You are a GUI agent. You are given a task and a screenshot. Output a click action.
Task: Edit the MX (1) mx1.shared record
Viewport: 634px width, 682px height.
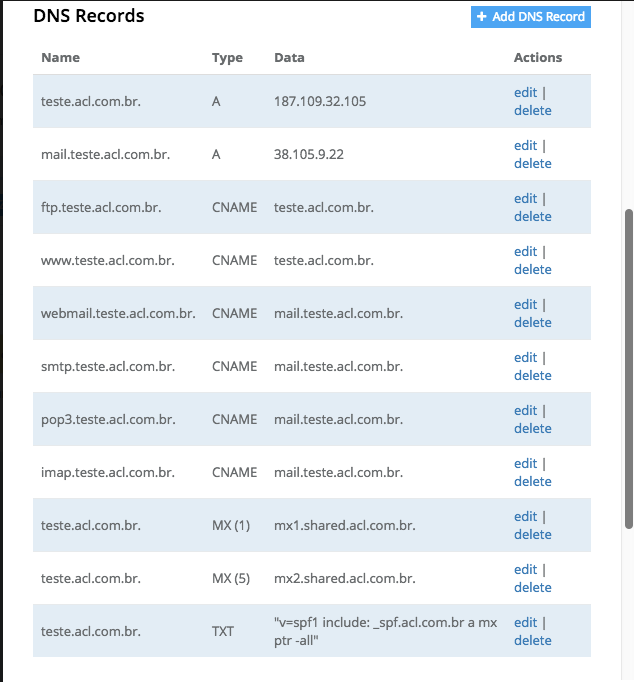(x=525, y=516)
